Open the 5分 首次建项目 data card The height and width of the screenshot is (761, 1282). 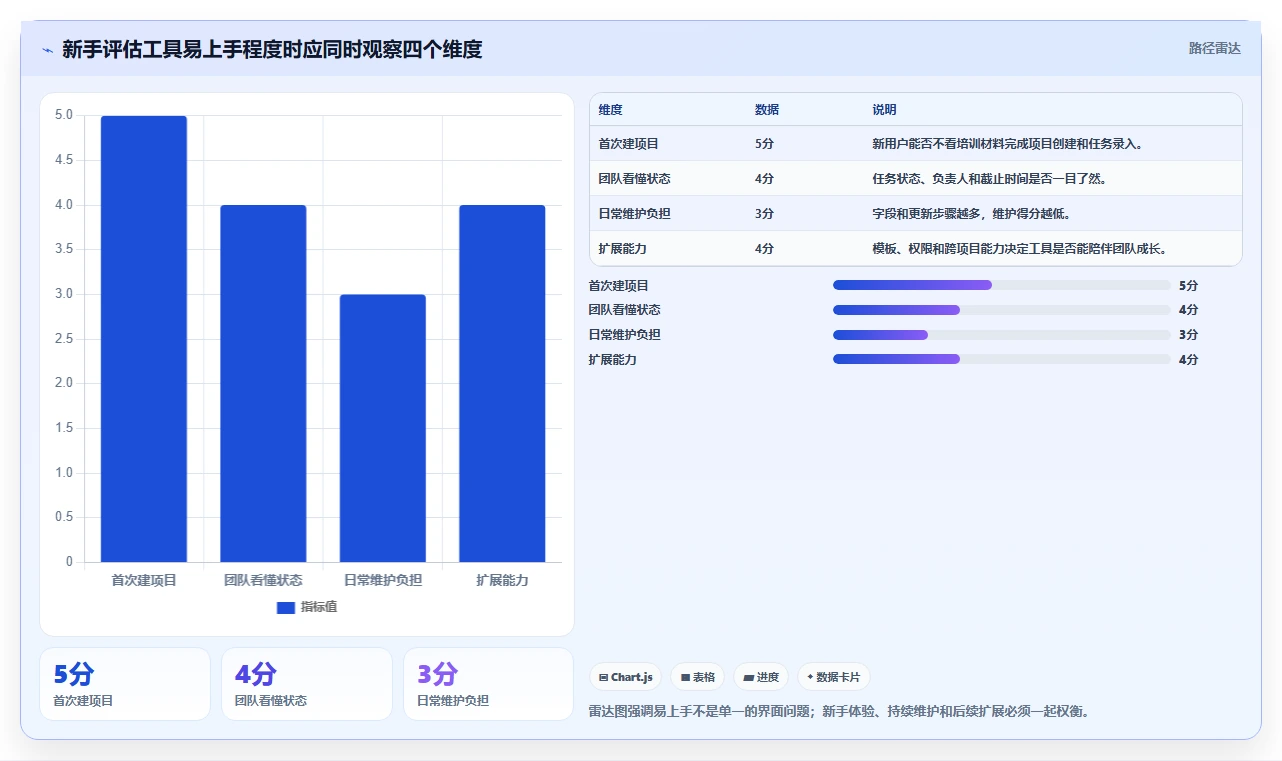(x=125, y=684)
